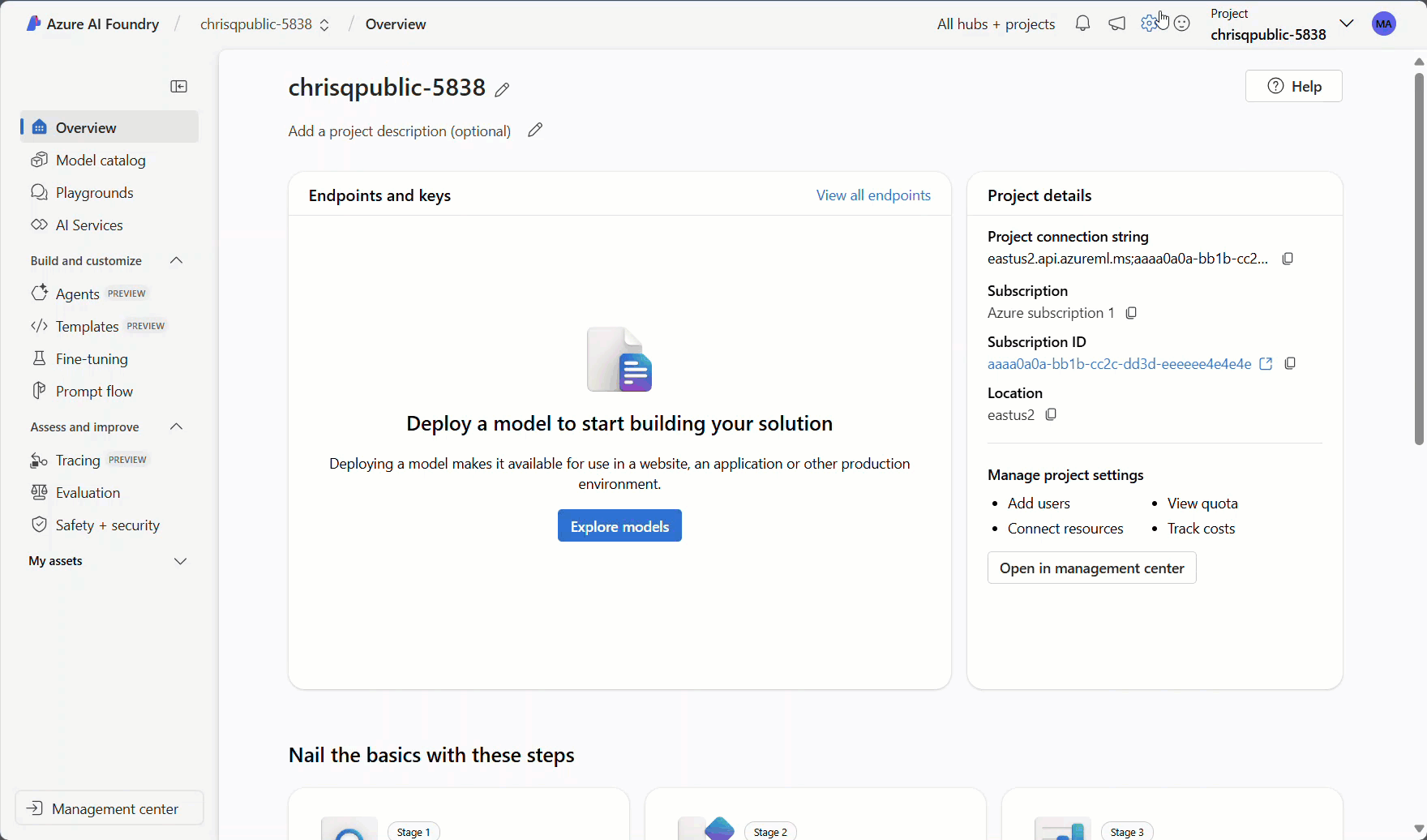Click the Overview breadcrumb text
The height and width of the screenshot is (840, 1427).
point(396,24)
